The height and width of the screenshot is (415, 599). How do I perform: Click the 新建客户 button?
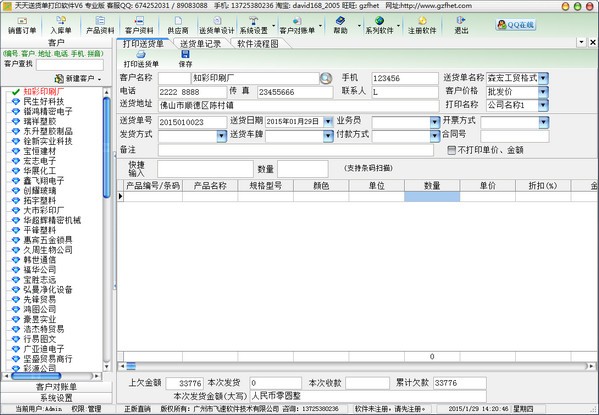pos(78,79)
